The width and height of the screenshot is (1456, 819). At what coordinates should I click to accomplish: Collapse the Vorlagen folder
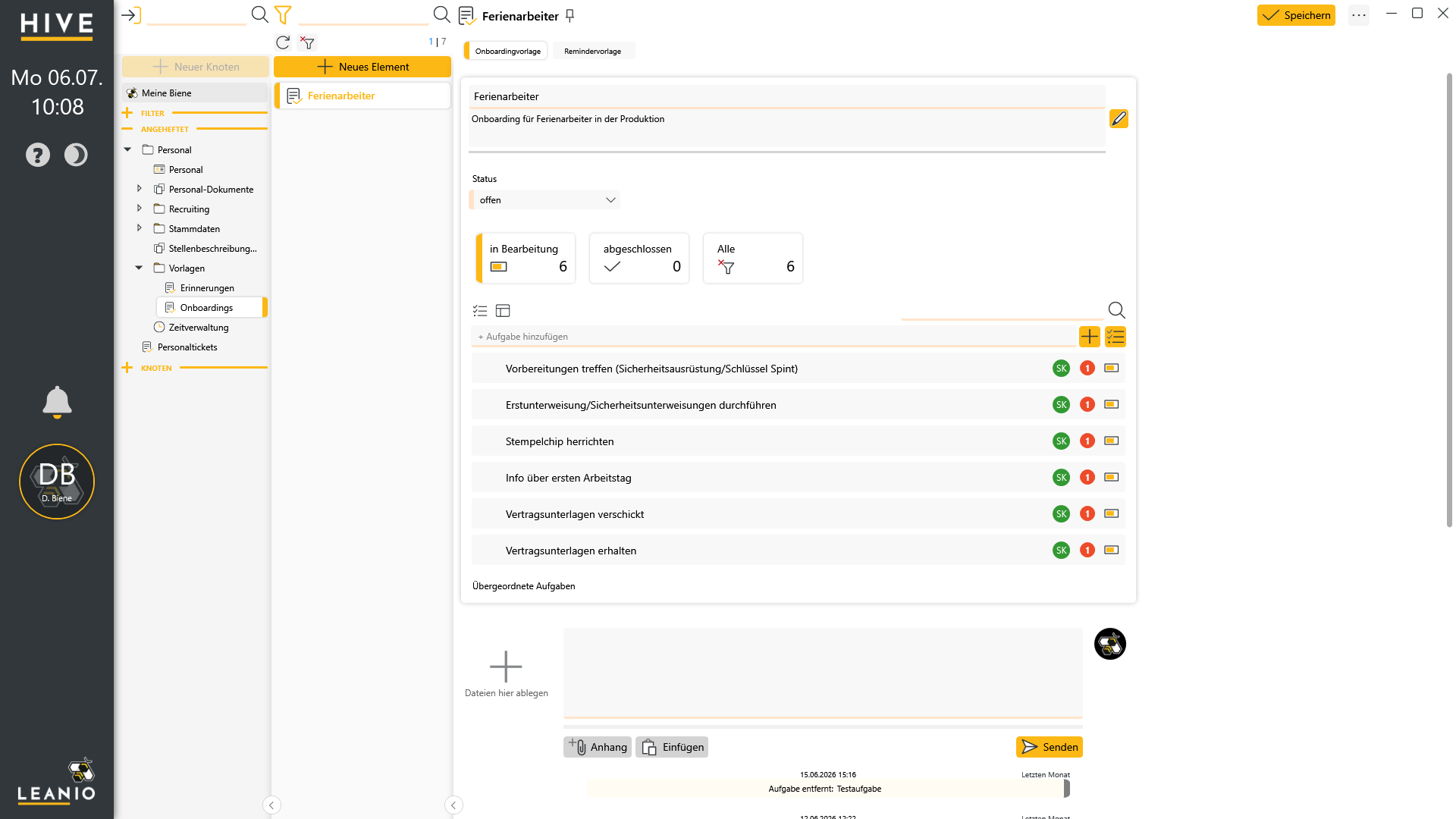point(139,268)
